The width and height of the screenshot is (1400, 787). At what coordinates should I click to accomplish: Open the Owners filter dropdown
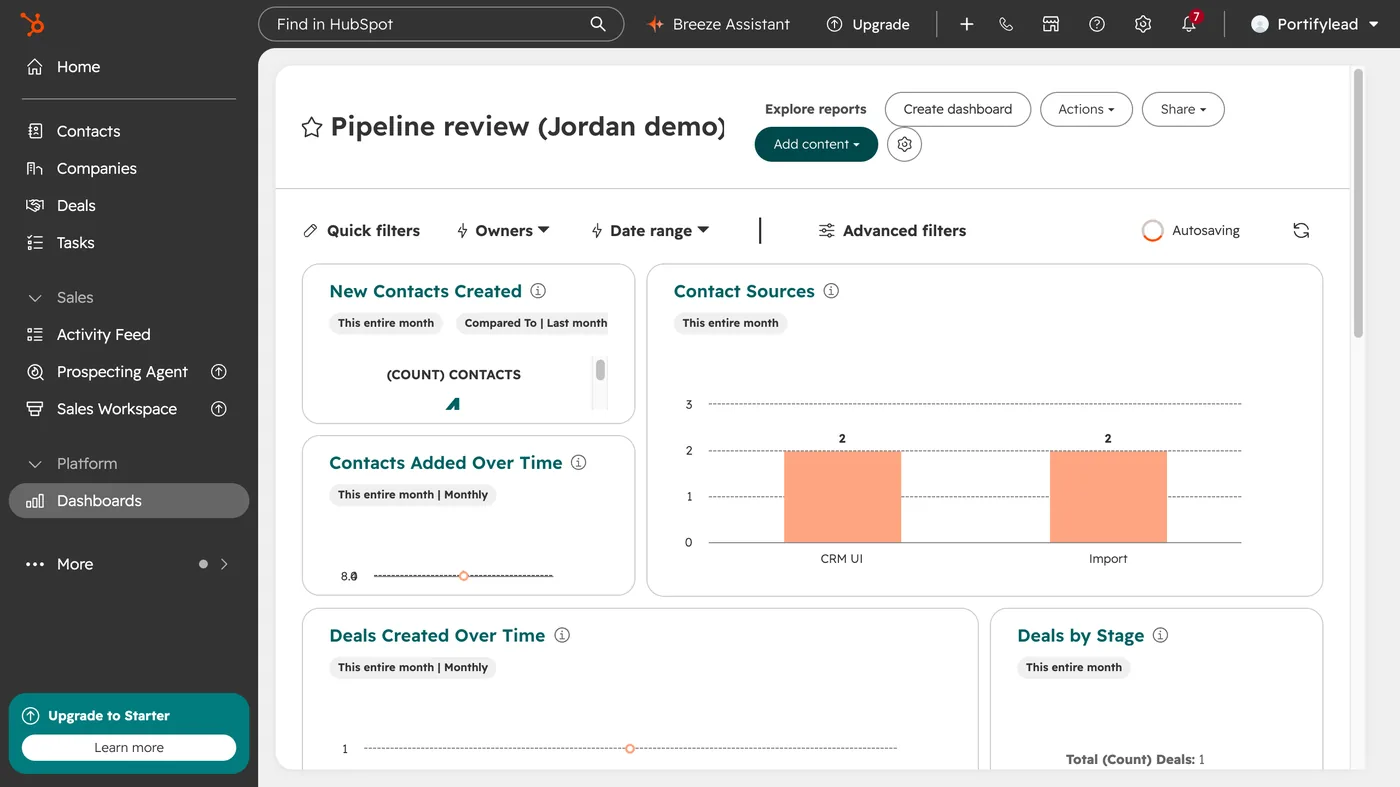[x=503, y=231]
